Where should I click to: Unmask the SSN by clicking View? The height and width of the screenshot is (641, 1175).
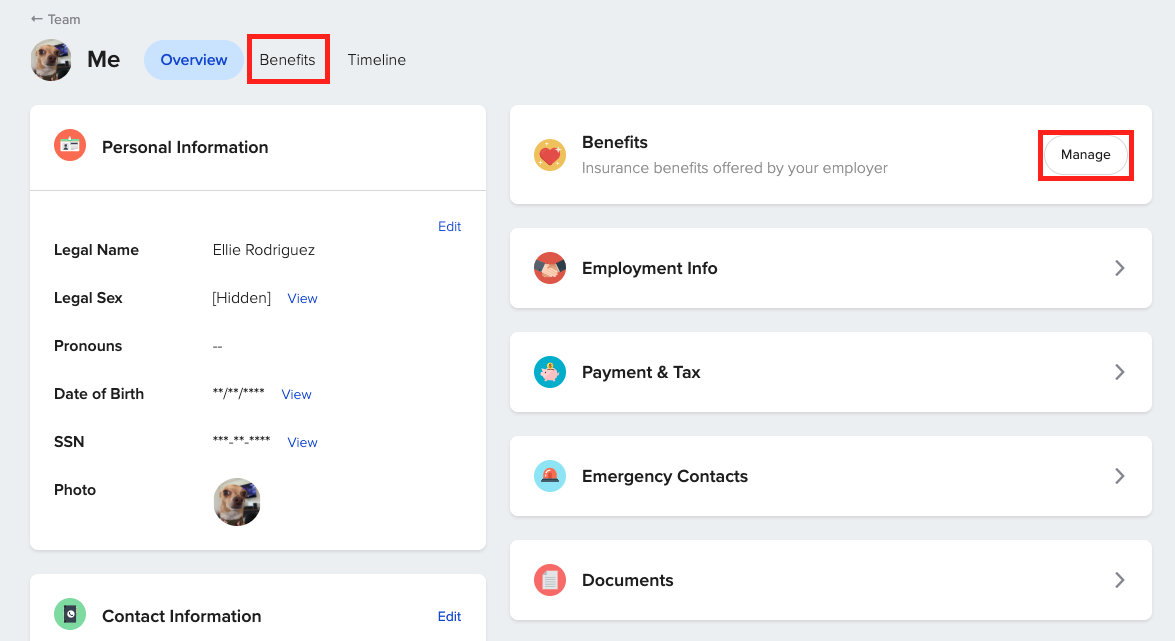[x=302, y=442]
